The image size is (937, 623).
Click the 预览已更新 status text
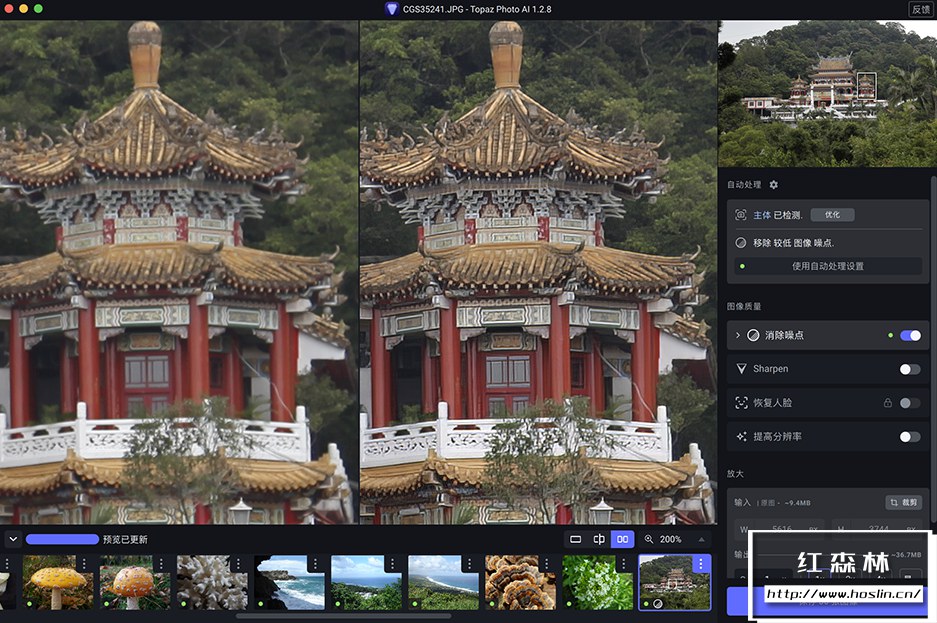[125, 539]
